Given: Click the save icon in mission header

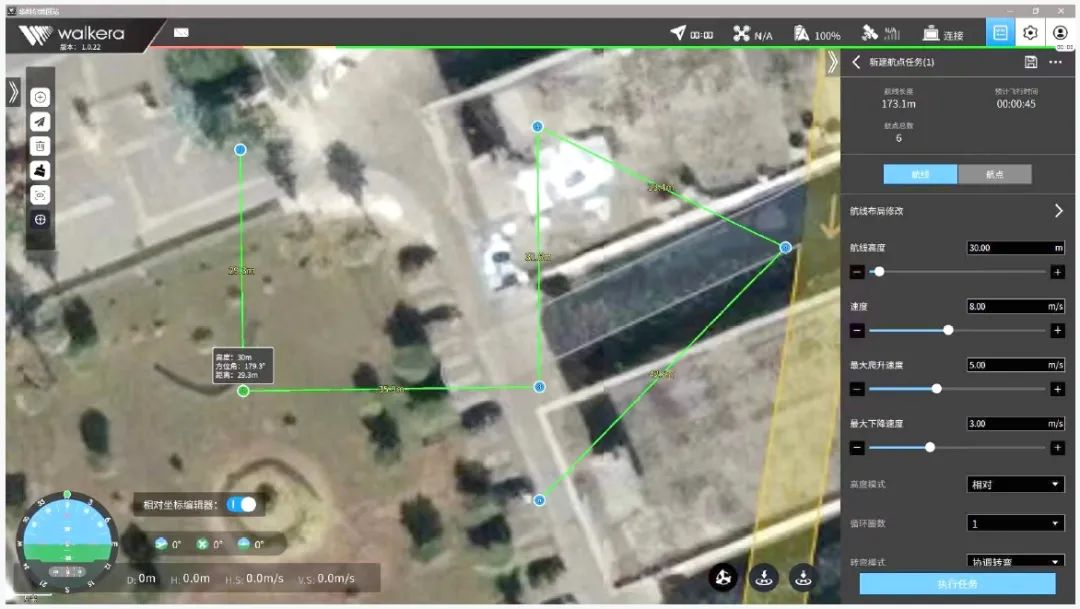Looking at the screenshot, I should point(1031,62).
